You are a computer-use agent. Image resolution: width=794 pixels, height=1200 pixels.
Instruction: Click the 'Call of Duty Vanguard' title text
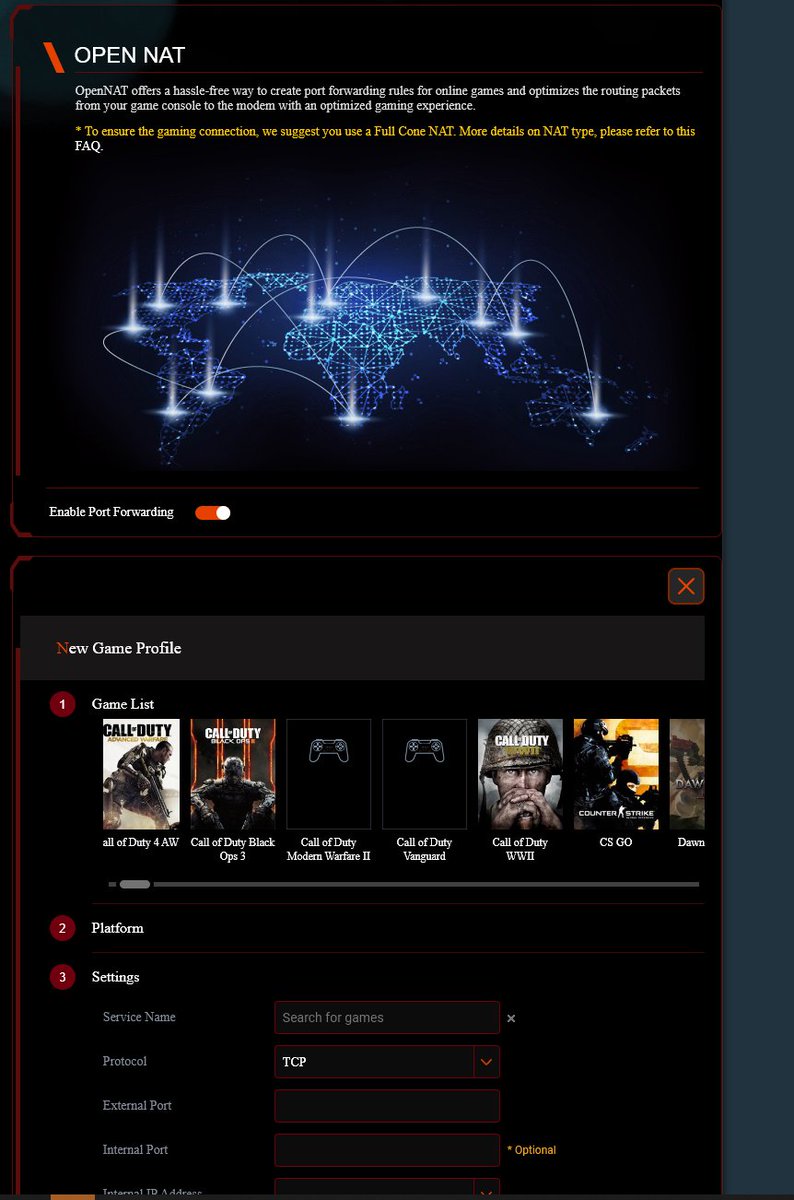(x=425, y=849)
